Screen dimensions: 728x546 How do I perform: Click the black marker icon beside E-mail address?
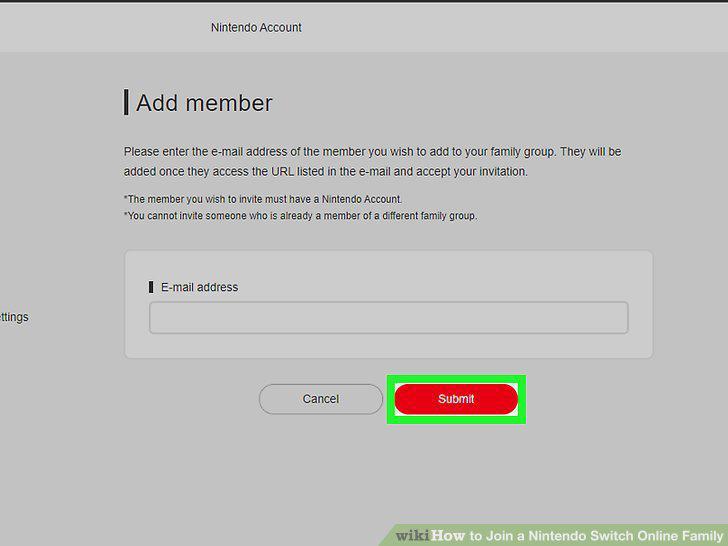(151, 287)
